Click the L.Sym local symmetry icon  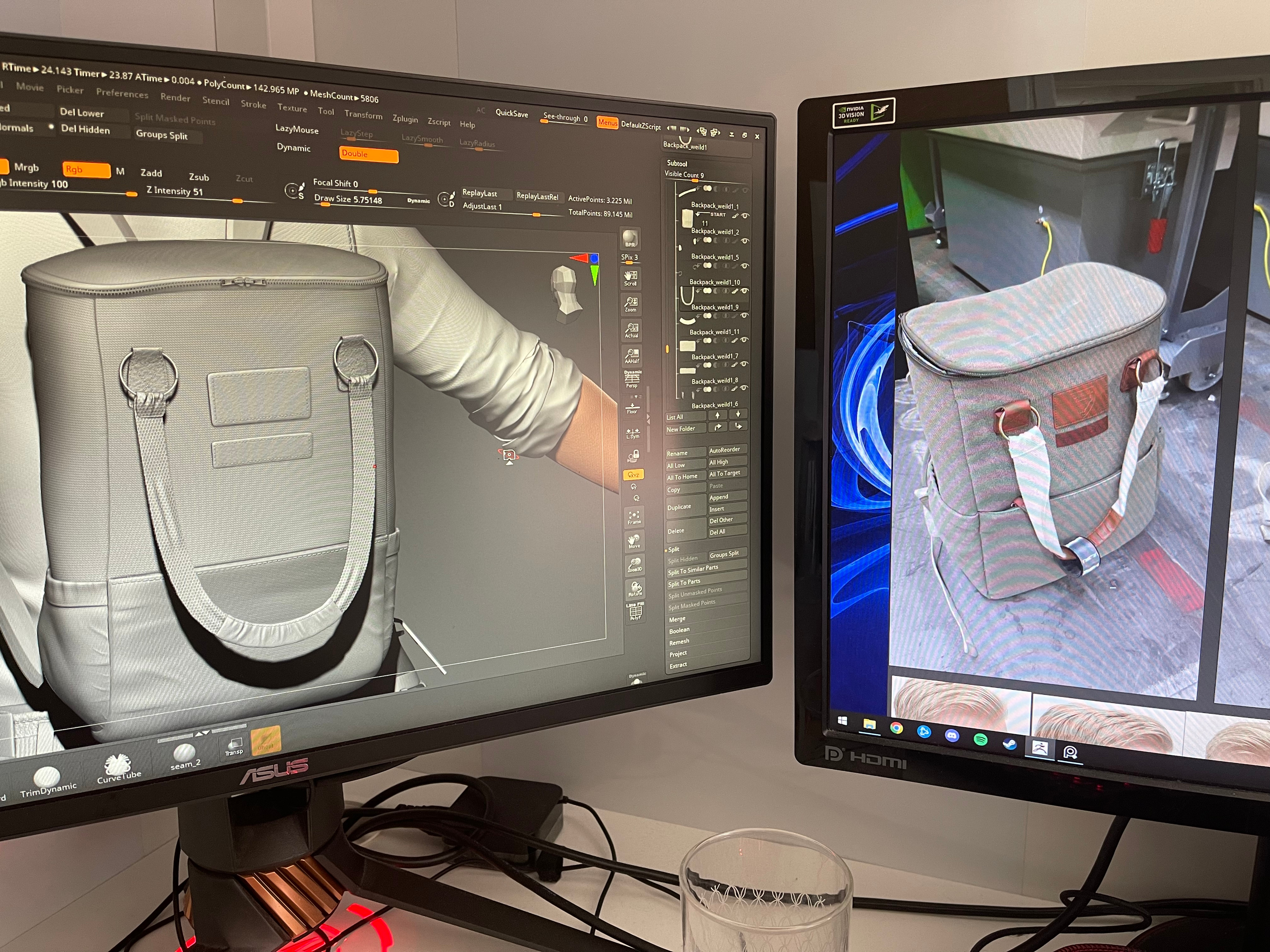point(633,433)
